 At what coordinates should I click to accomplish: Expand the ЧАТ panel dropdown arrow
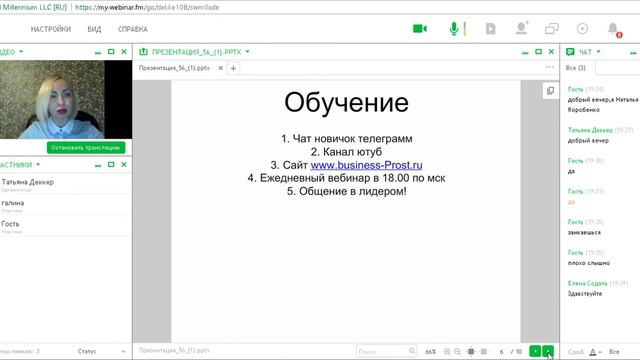(598, 52)
